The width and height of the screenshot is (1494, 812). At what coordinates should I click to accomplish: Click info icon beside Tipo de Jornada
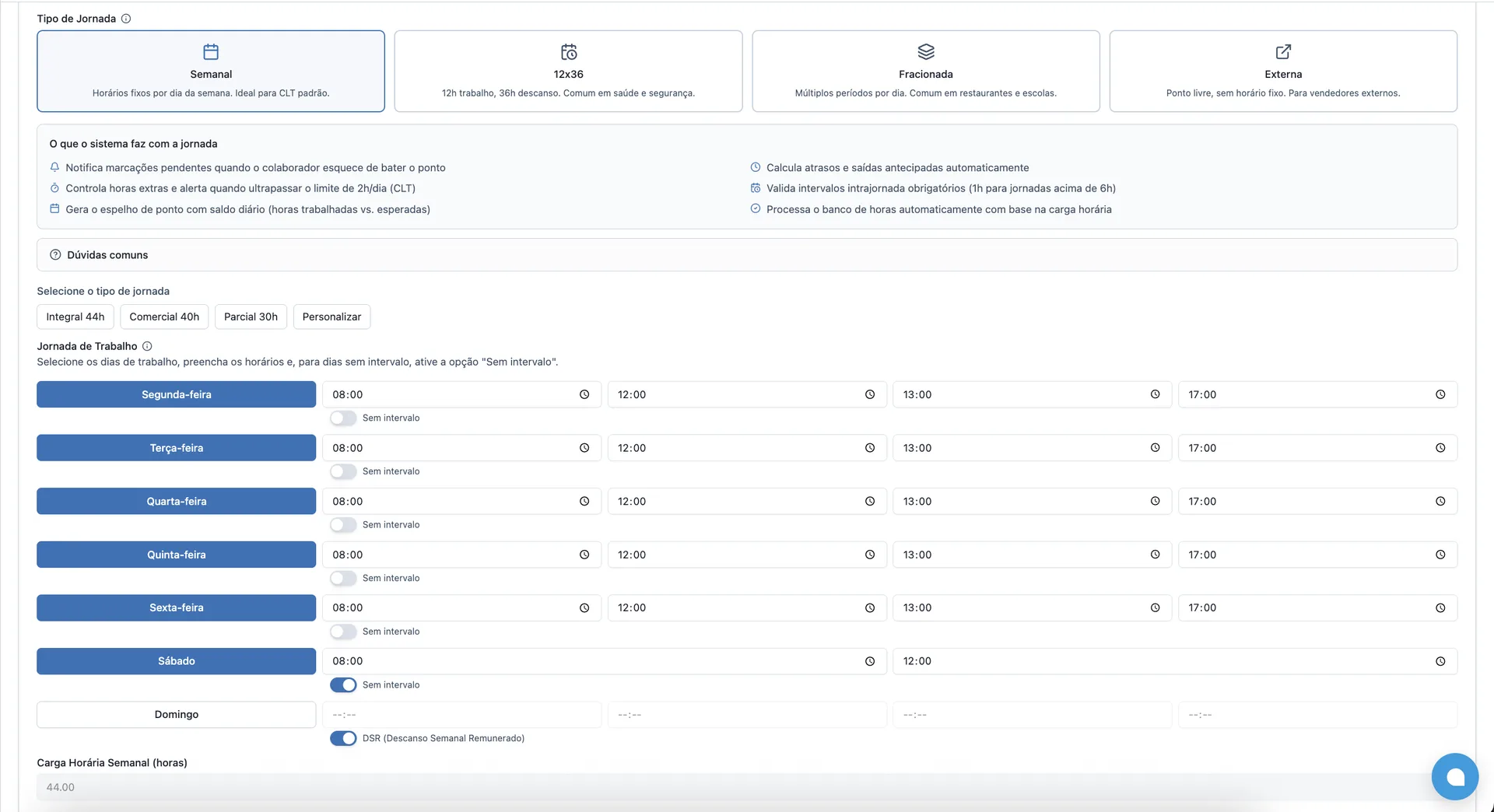point(126,19)
